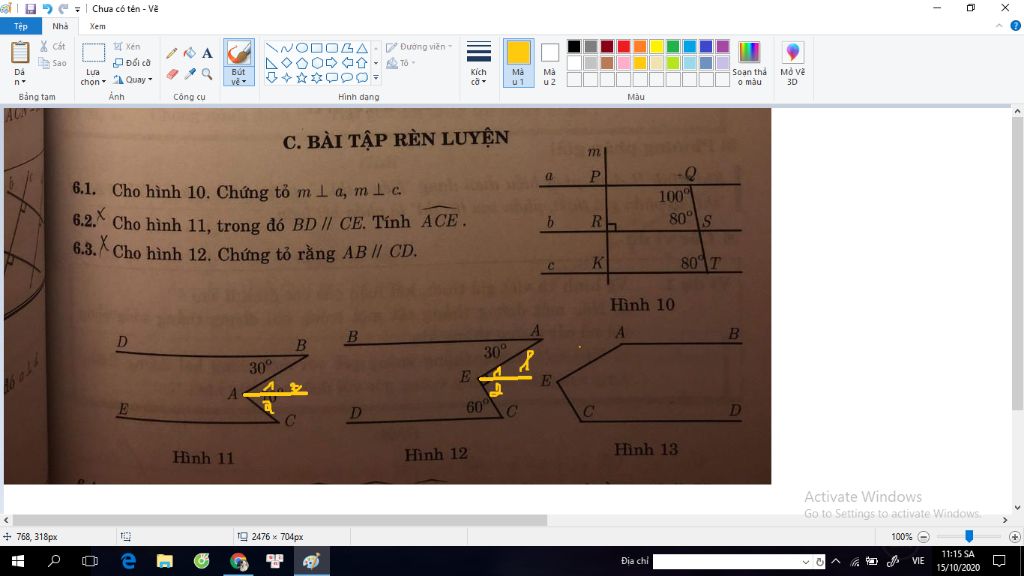Click the horizontal scrollbar thumb

279,520
